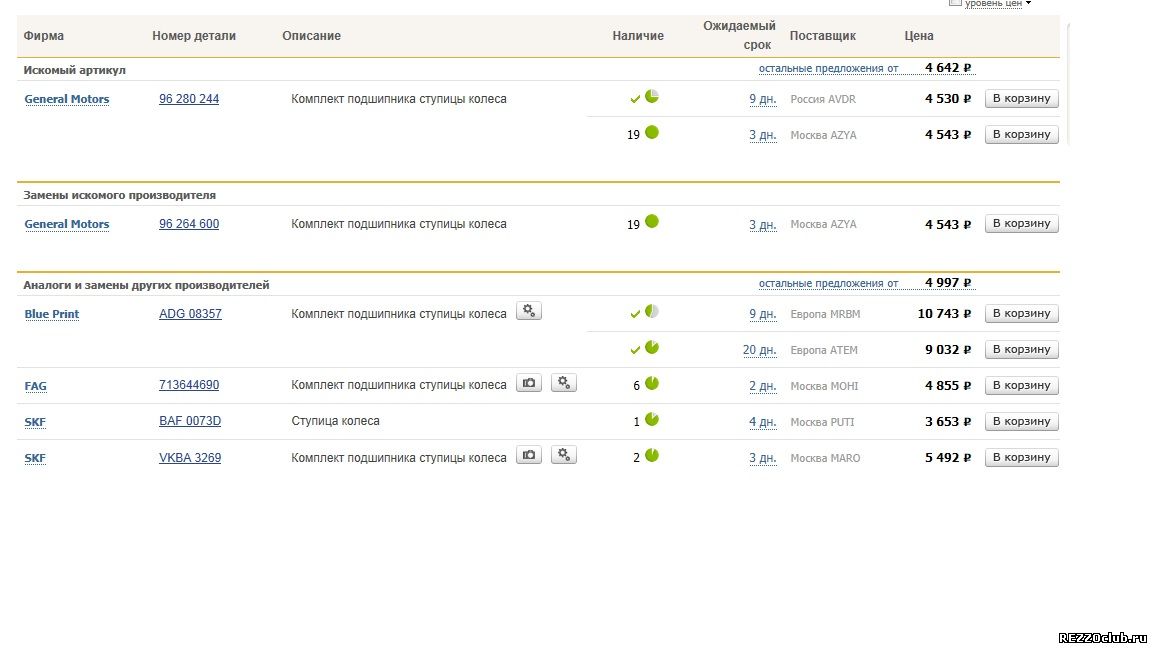Click the 3 дн. delivery term for Москва MARO
This screenshot has width=1152, height=648.
(763, 458)
